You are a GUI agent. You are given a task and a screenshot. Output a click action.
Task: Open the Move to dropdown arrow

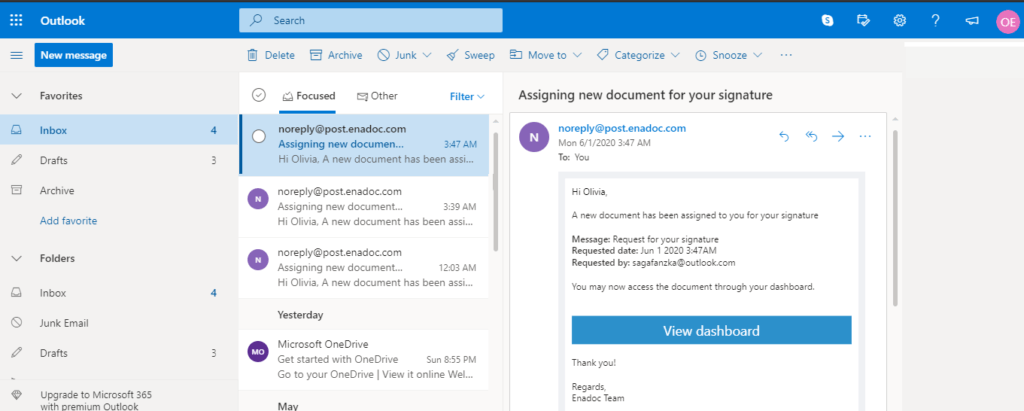pyautogui.click(x=577, y=56)
